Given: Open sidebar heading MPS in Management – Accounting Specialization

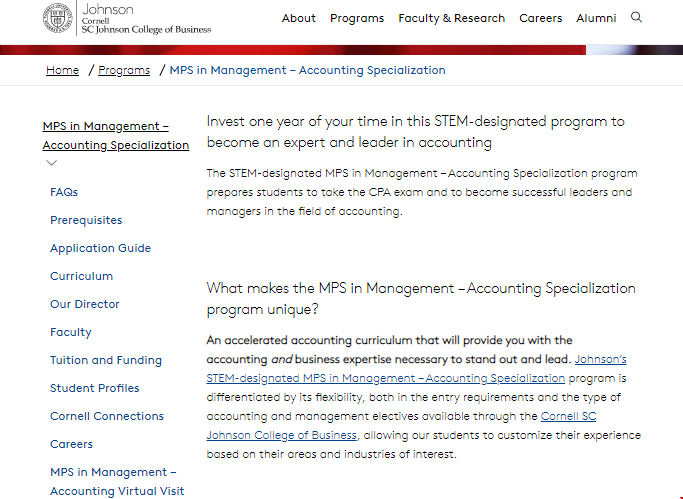Looking at the screenshot, I should [115, 135].
